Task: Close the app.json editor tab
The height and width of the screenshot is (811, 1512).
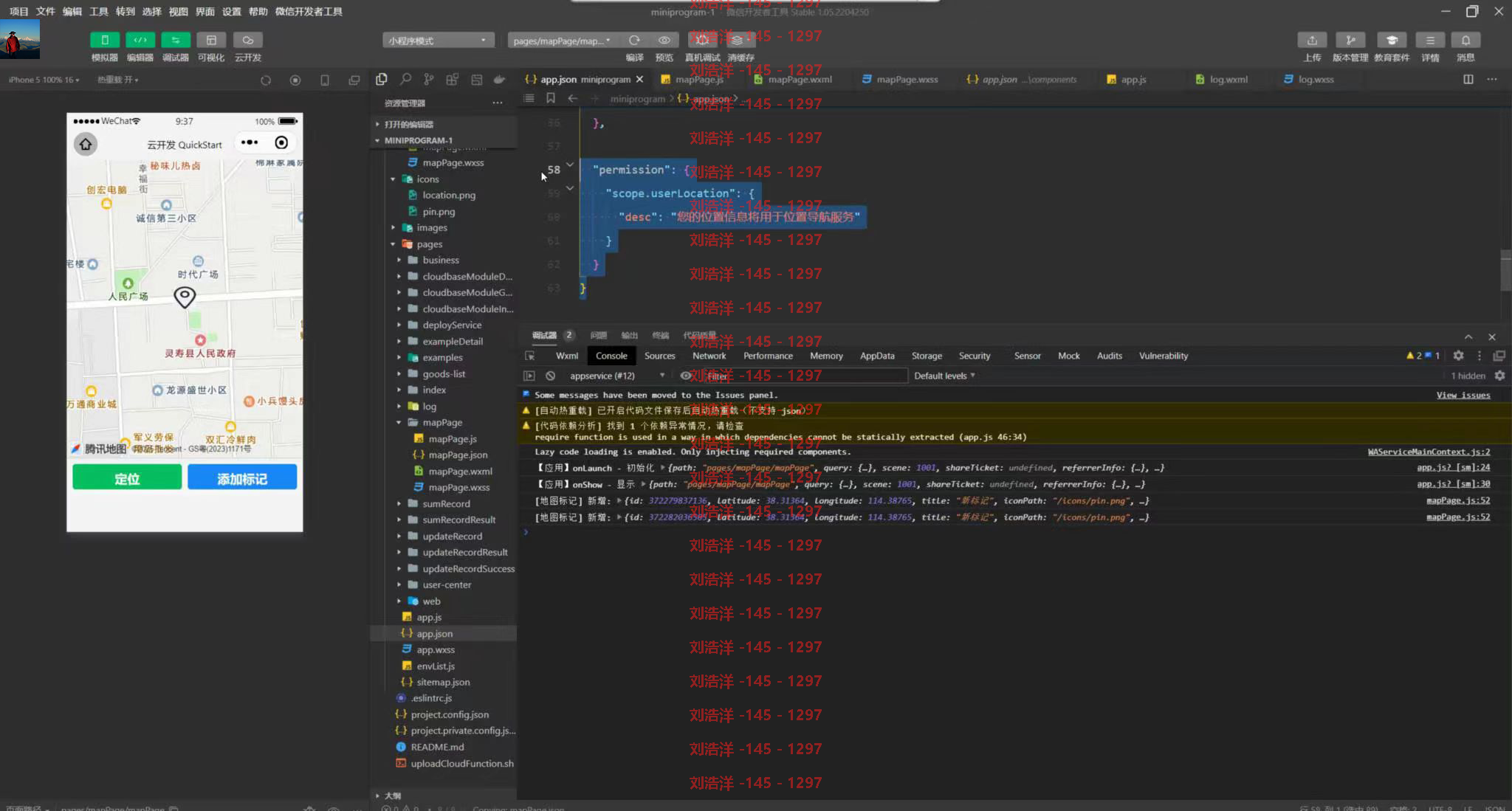Action: click(640, 79)
